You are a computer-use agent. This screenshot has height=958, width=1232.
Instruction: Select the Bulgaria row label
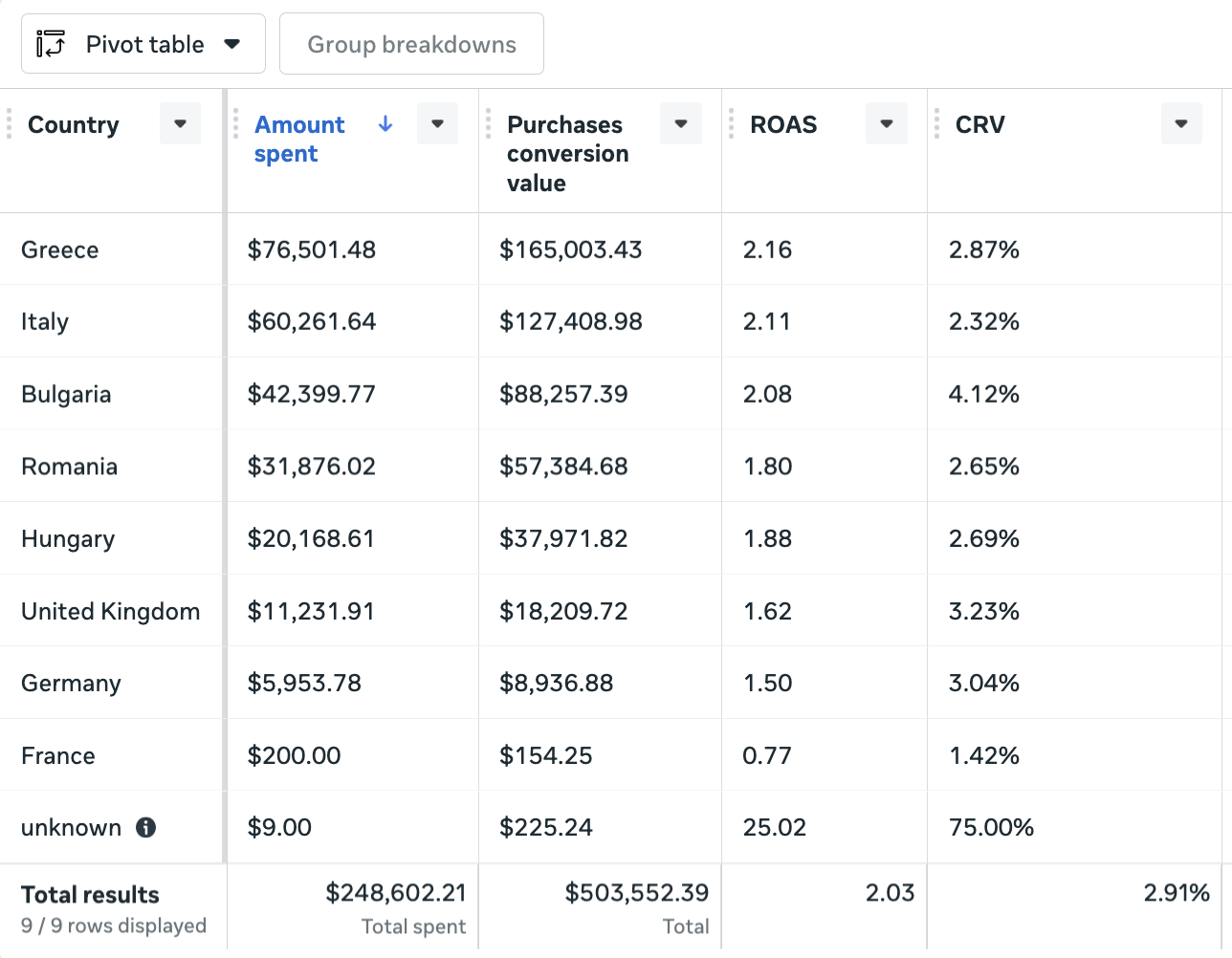tap(66, 394)
